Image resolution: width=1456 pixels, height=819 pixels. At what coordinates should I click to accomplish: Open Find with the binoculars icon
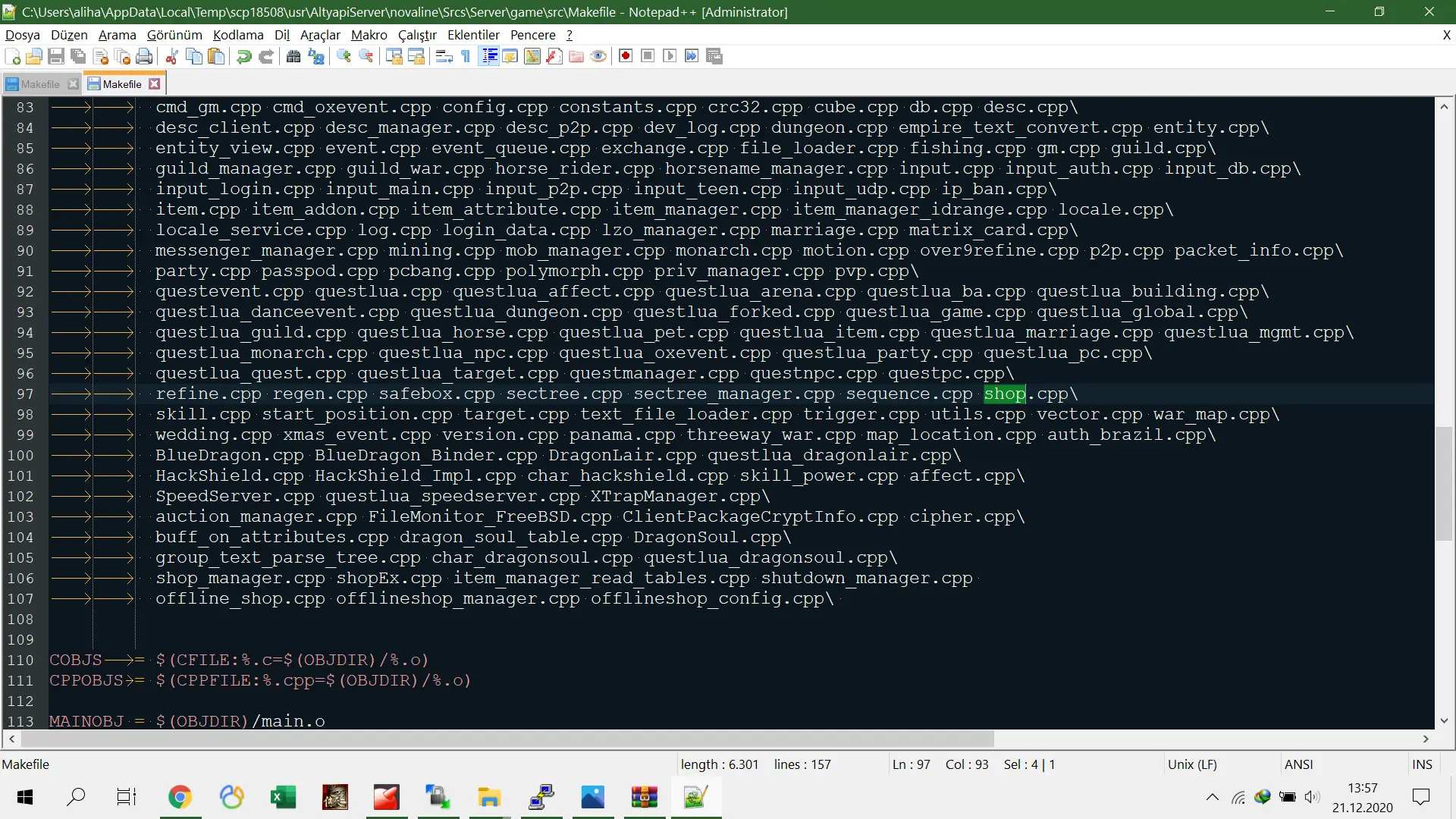293,57
